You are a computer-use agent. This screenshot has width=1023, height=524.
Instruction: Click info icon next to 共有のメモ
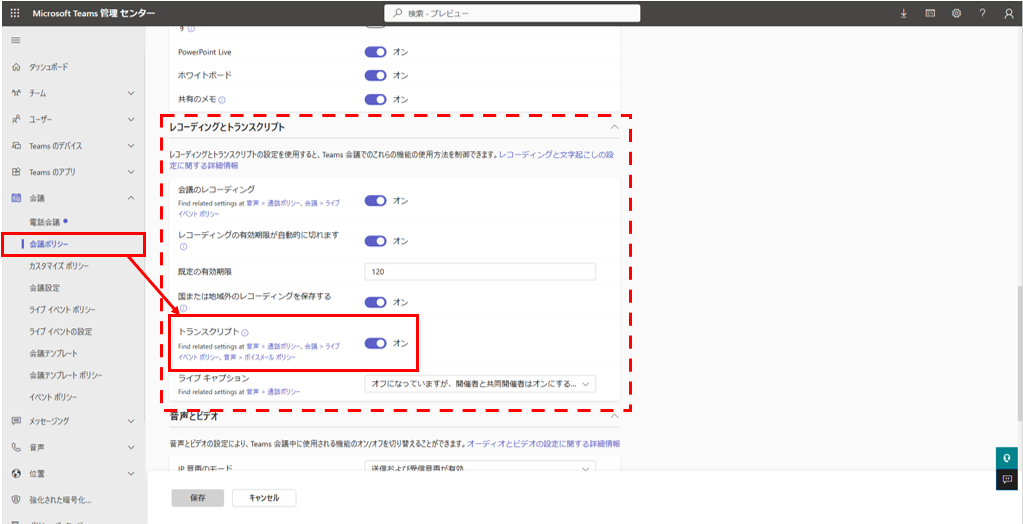222,100
